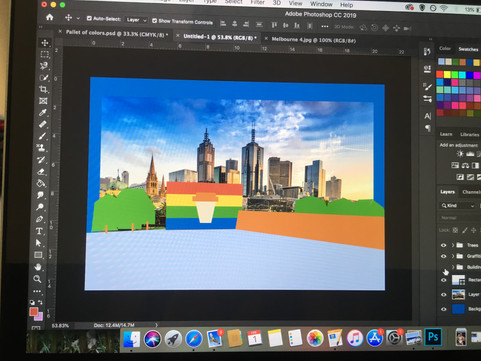Select the Eraser tool
481x361 pixels.
pyautogui.click(x=41, y=172)
